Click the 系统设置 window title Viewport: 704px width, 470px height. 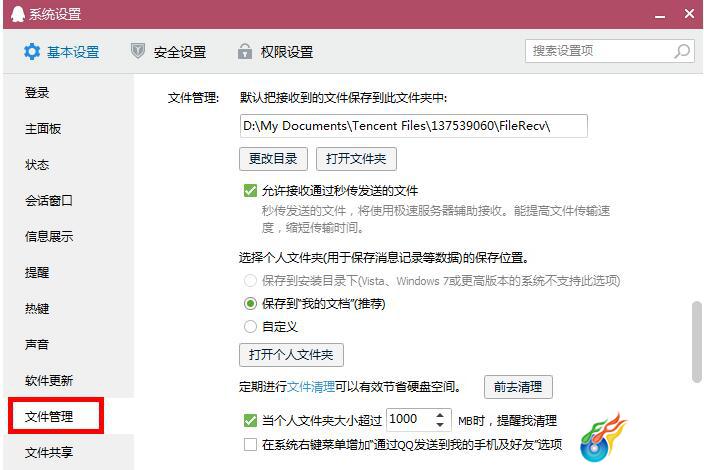(55, 14)
